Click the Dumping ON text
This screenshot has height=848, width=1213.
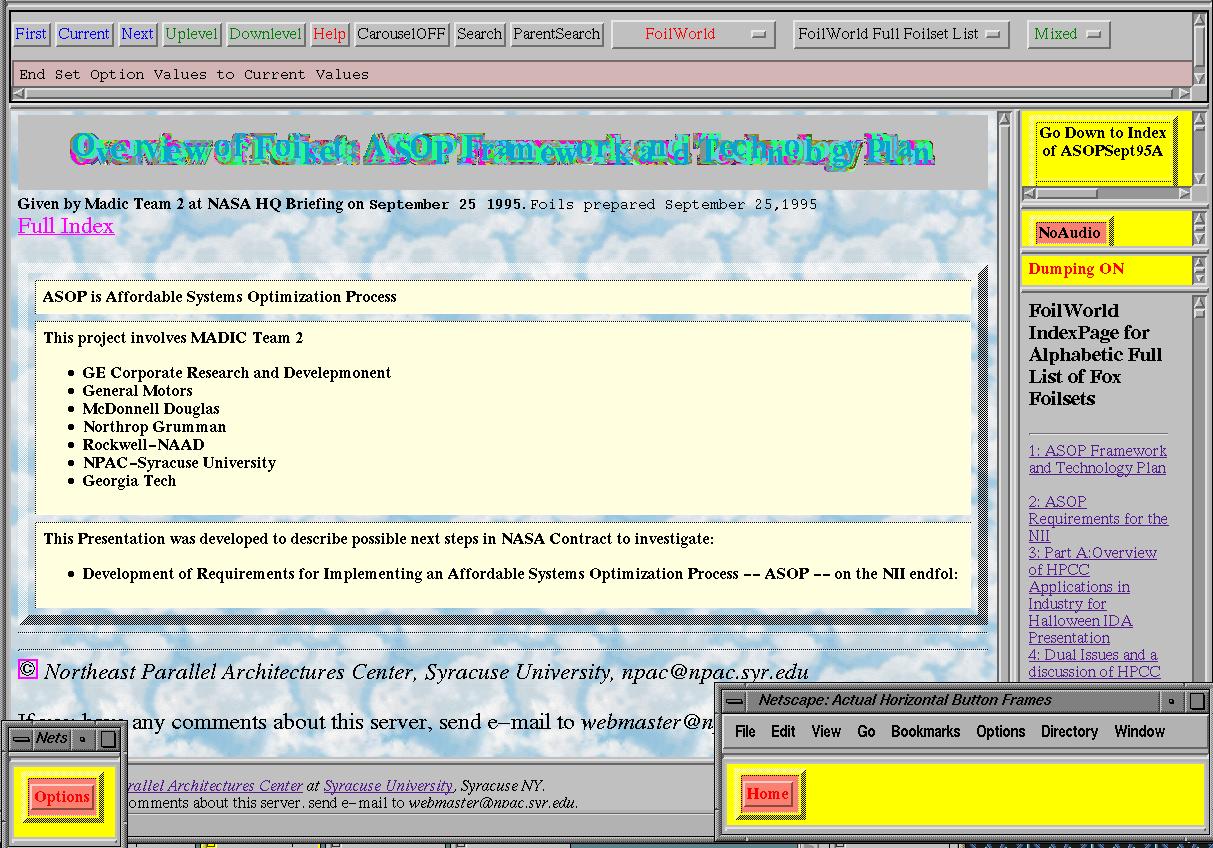1076,269
